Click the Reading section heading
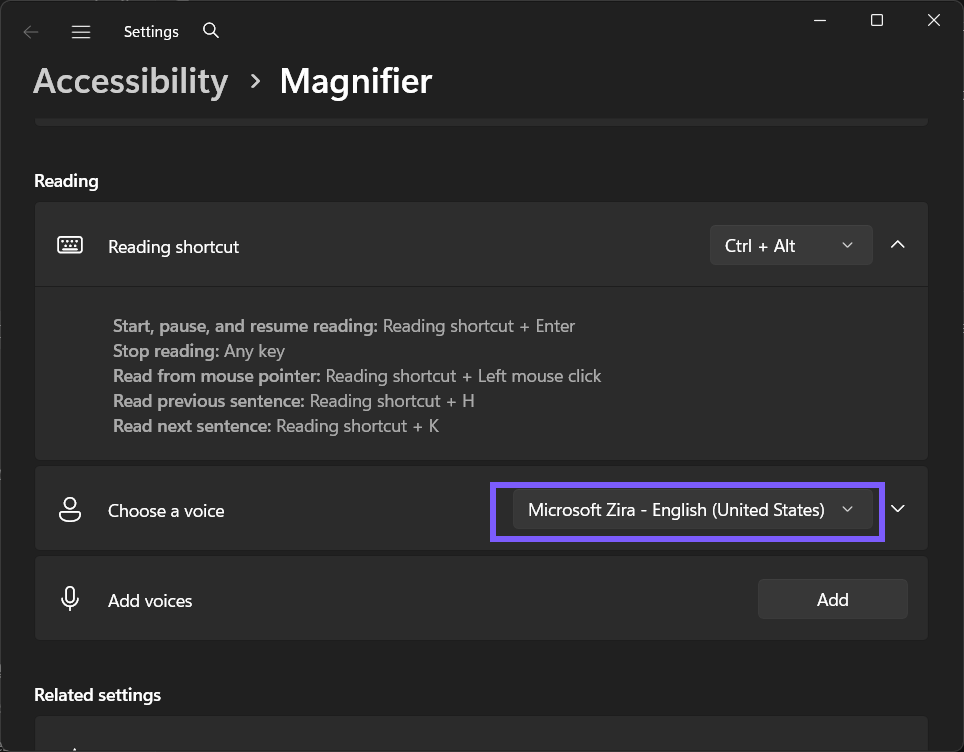Image resolution: width=964 pixels, height=752 pixels. 66,181
